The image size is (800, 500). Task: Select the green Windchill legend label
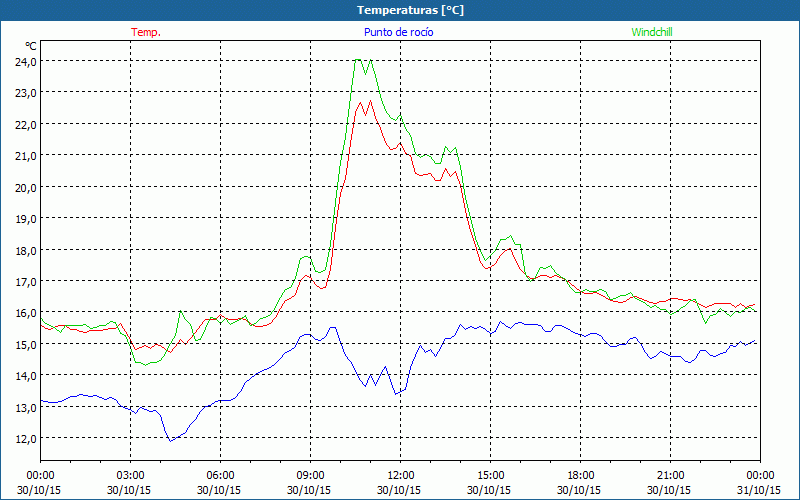(x=652, y=32)
